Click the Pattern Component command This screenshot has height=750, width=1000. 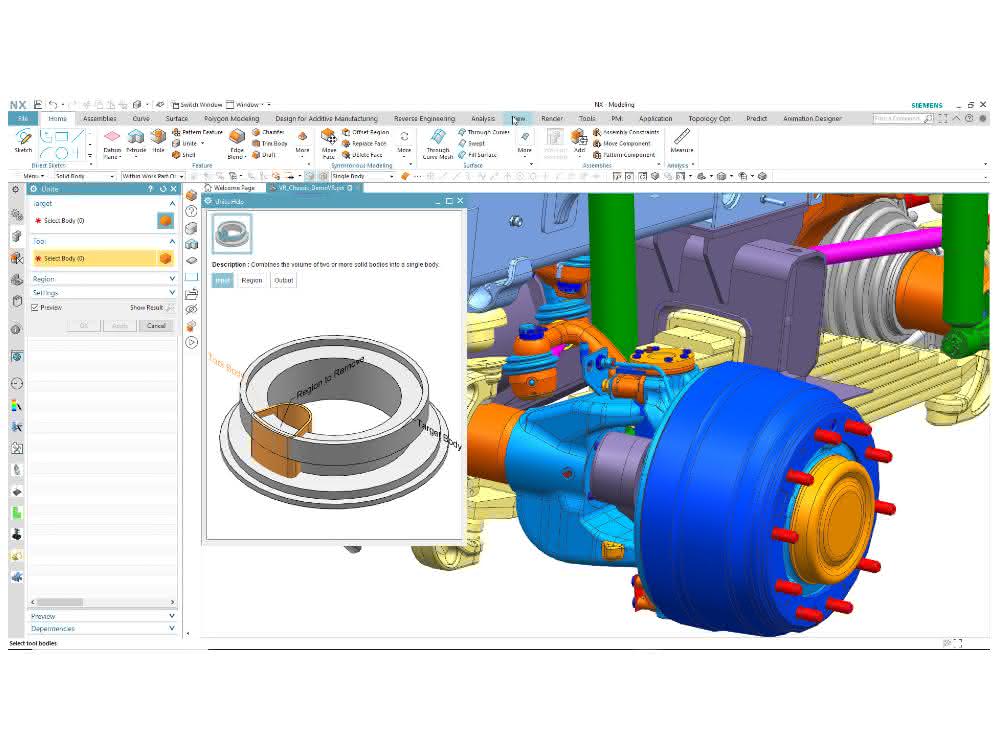pyautogui.click(x=624, y=155)
